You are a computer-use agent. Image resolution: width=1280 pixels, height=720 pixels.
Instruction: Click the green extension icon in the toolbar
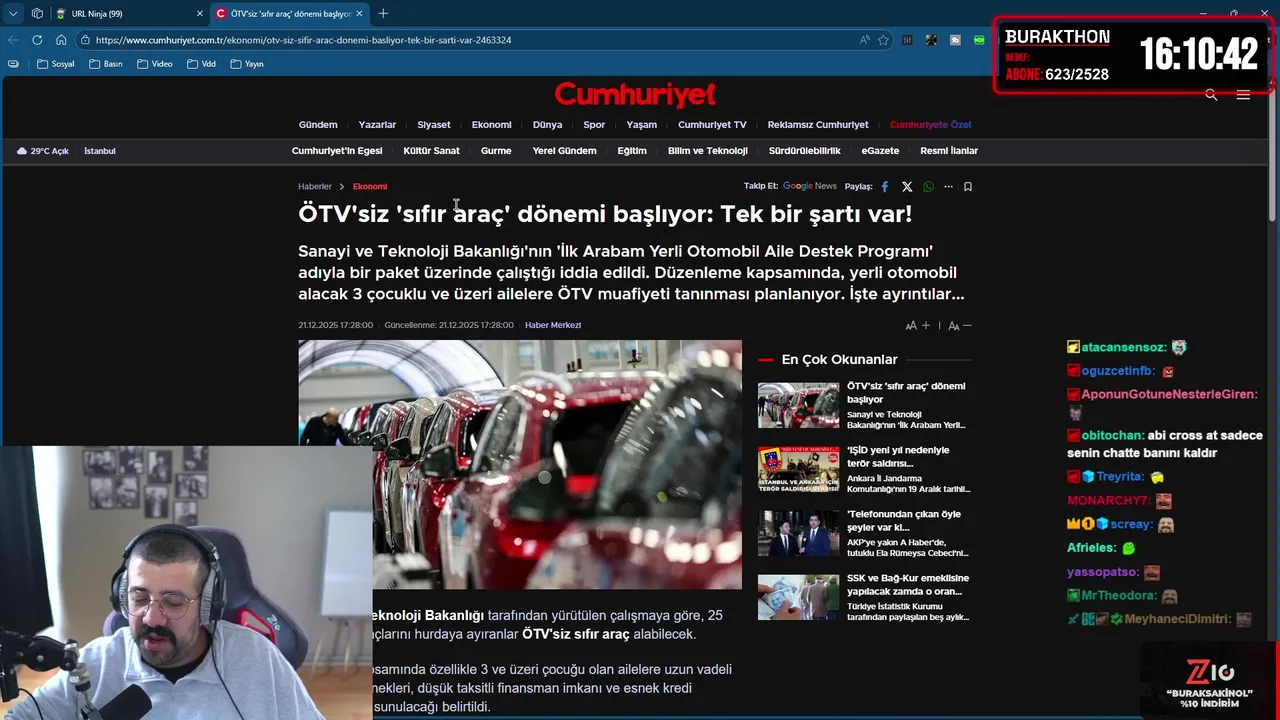(979, 40)
